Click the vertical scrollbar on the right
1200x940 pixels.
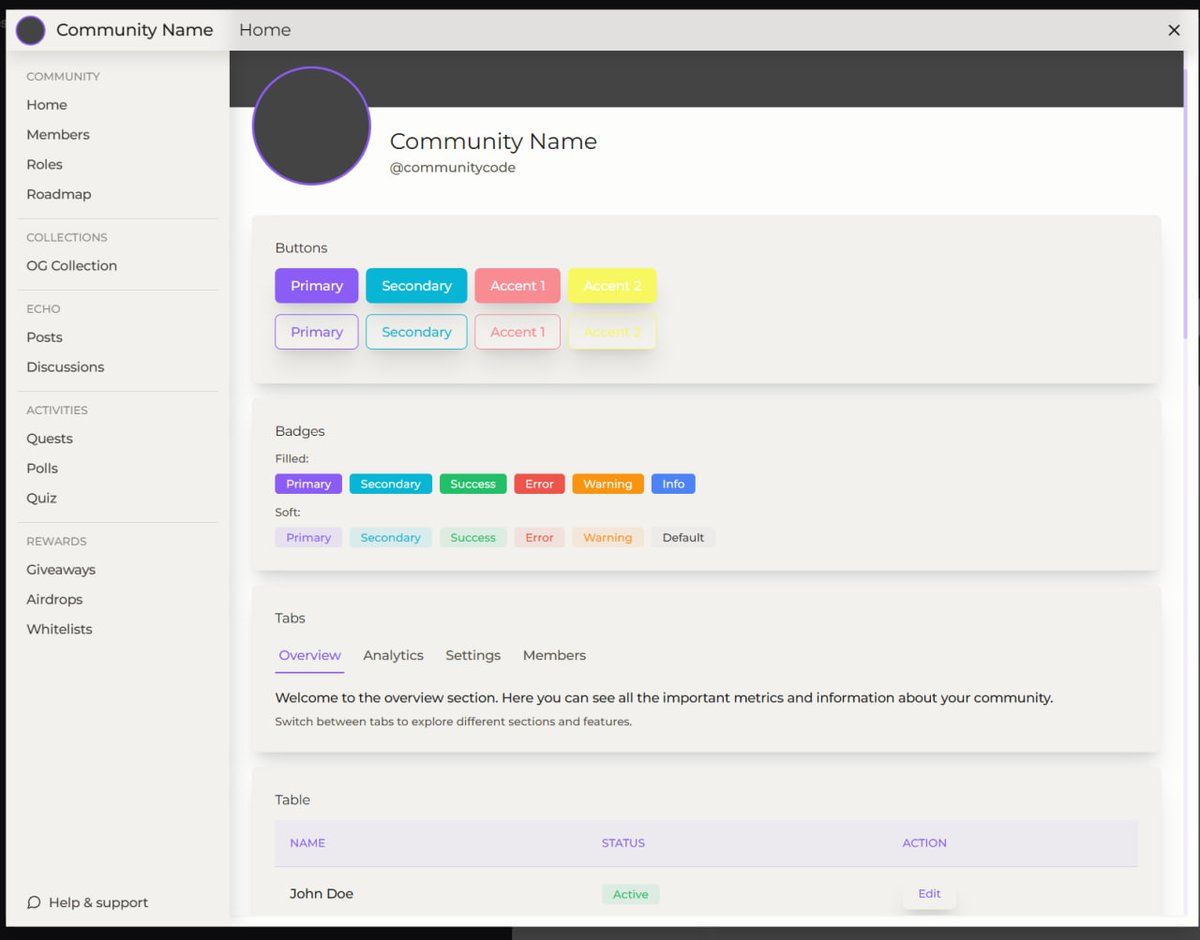click(1186, 205)
